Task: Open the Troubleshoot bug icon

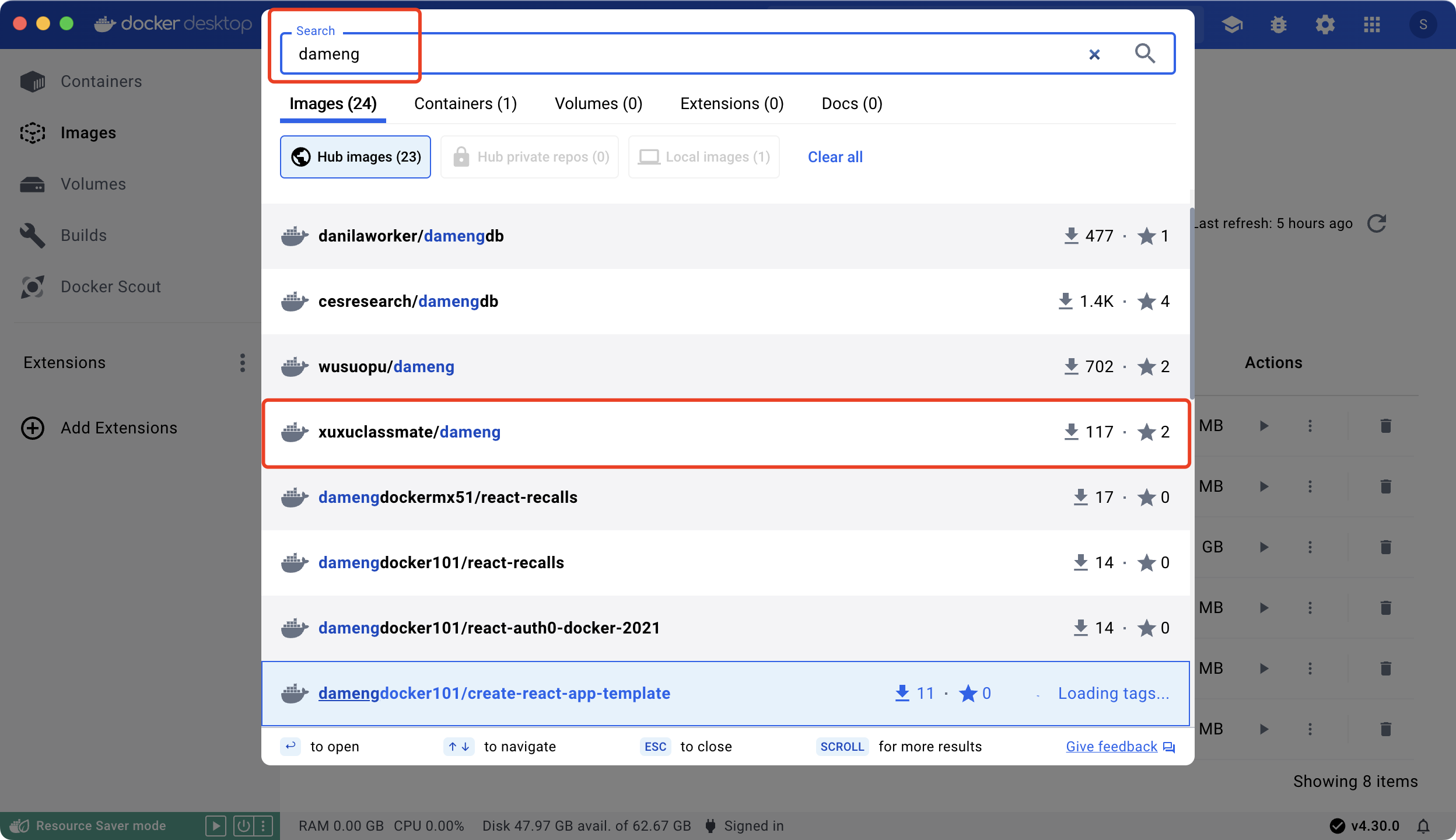Action: 1279,24
